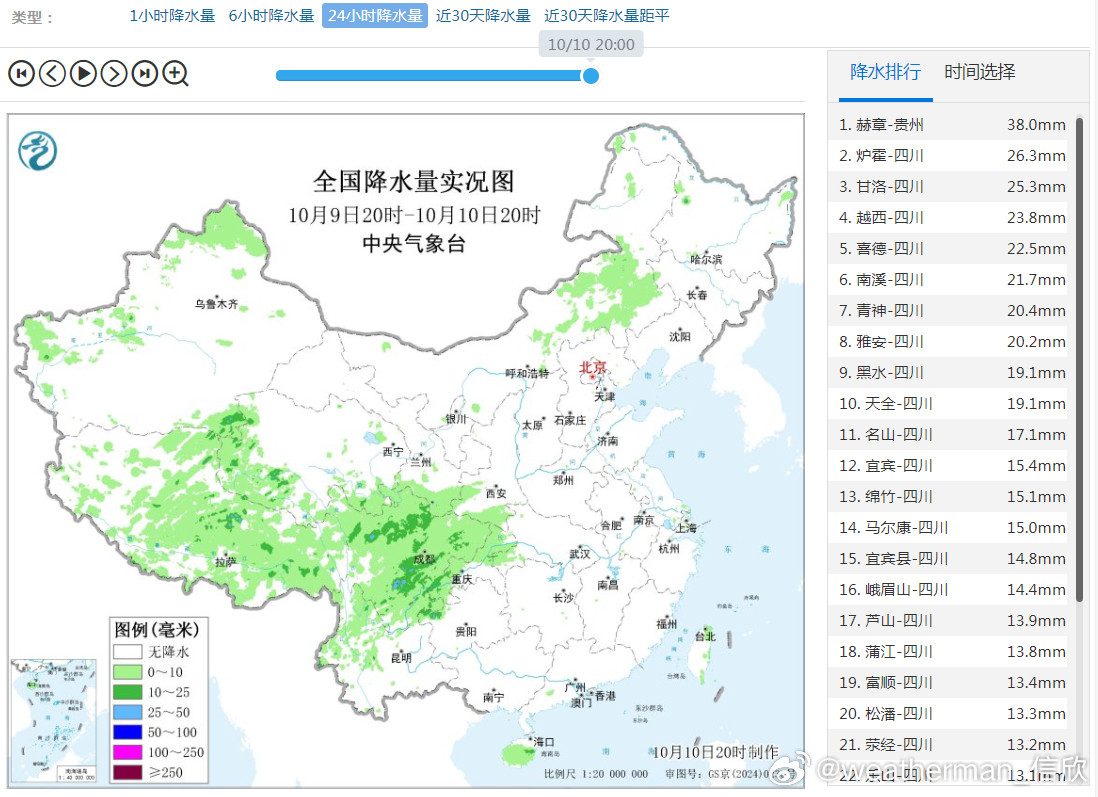Screen dimensions: 1098x797
Task: Click the South China Sea inset map
Action: [x=54, y=721]
